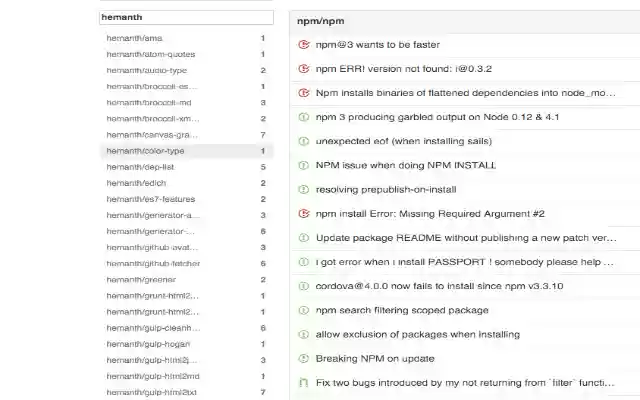Viewport: 640px width, 400px height.
Task: Open the npm/npm header link
Action: pyautogui.click(x=320, y=20)
